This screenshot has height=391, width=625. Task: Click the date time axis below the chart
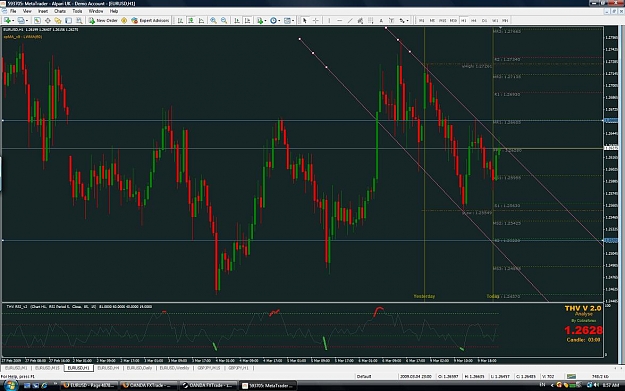(302, 360)
